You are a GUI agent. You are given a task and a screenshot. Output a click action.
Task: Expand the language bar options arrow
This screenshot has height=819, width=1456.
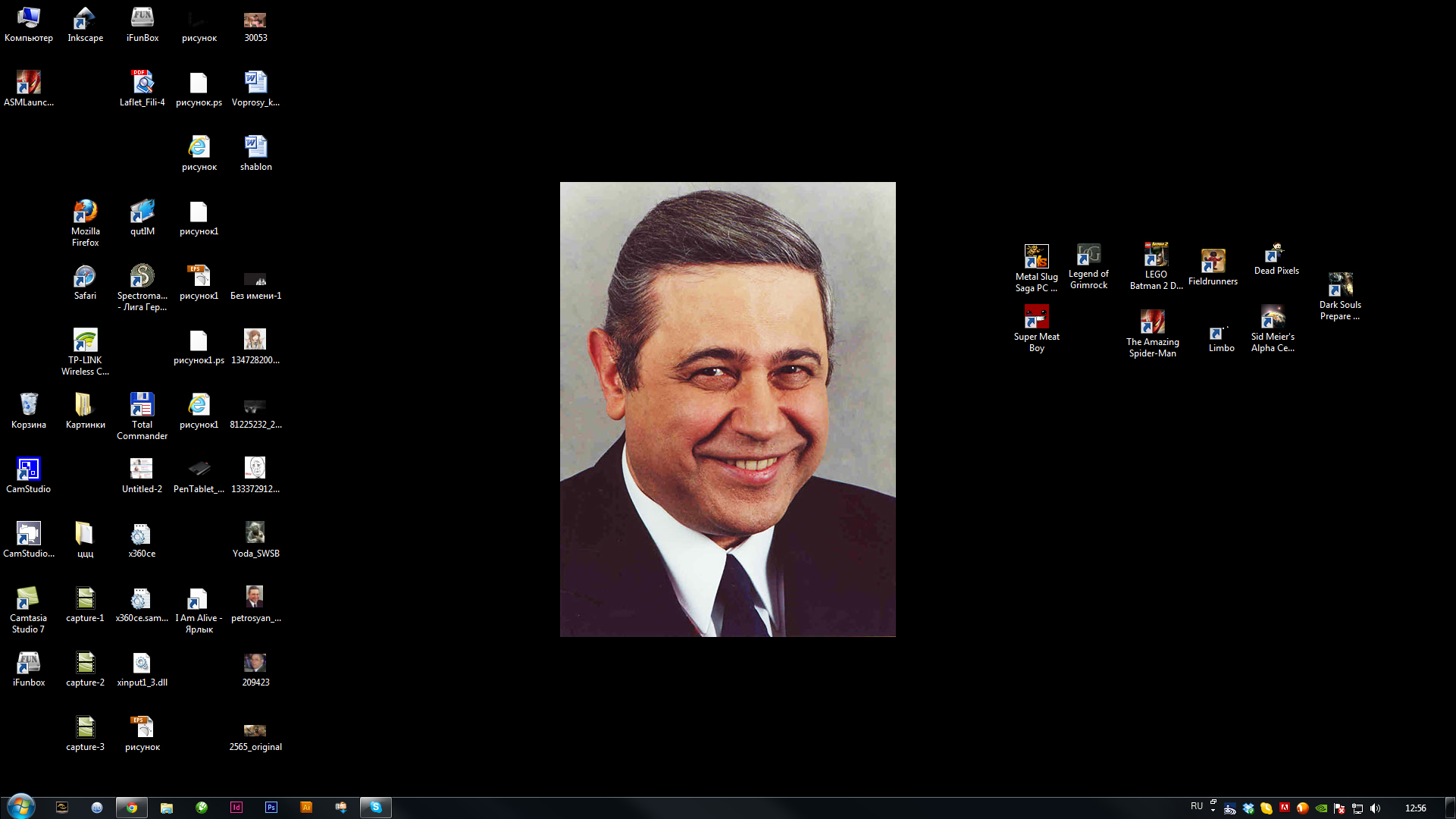point(1213,811)
